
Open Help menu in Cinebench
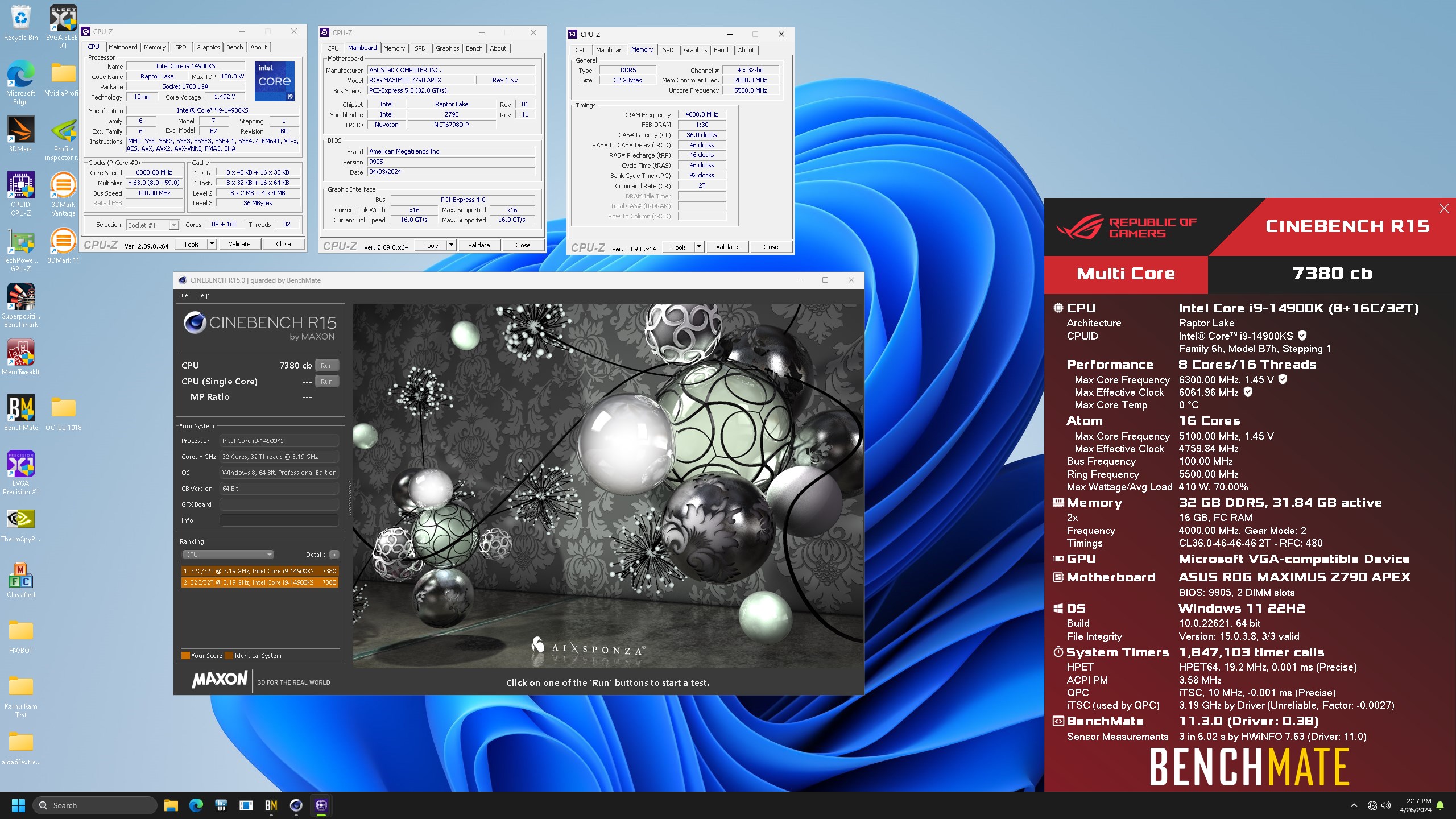pos(202,295)
